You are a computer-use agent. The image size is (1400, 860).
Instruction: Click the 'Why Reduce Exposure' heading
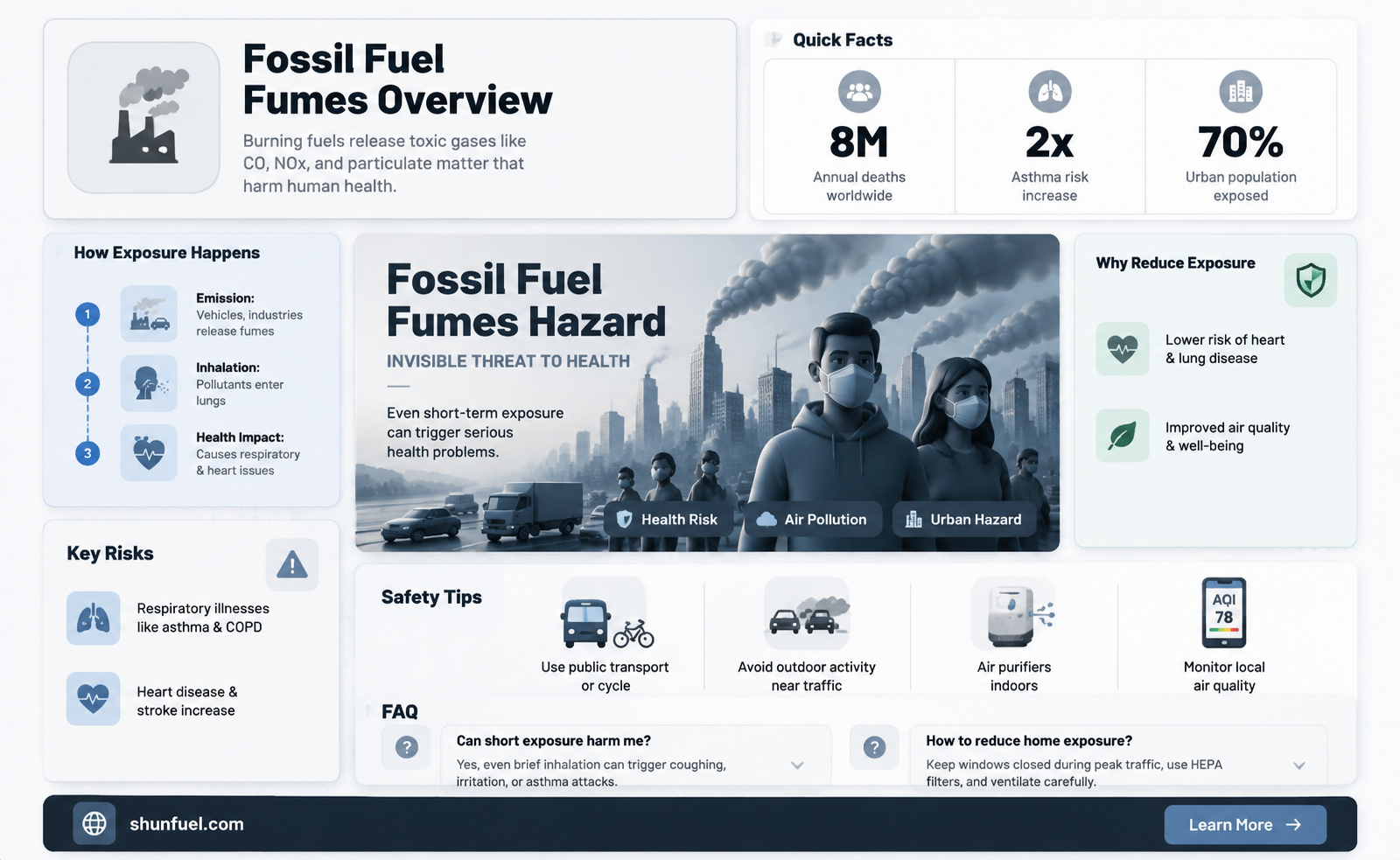(1175, 263)
